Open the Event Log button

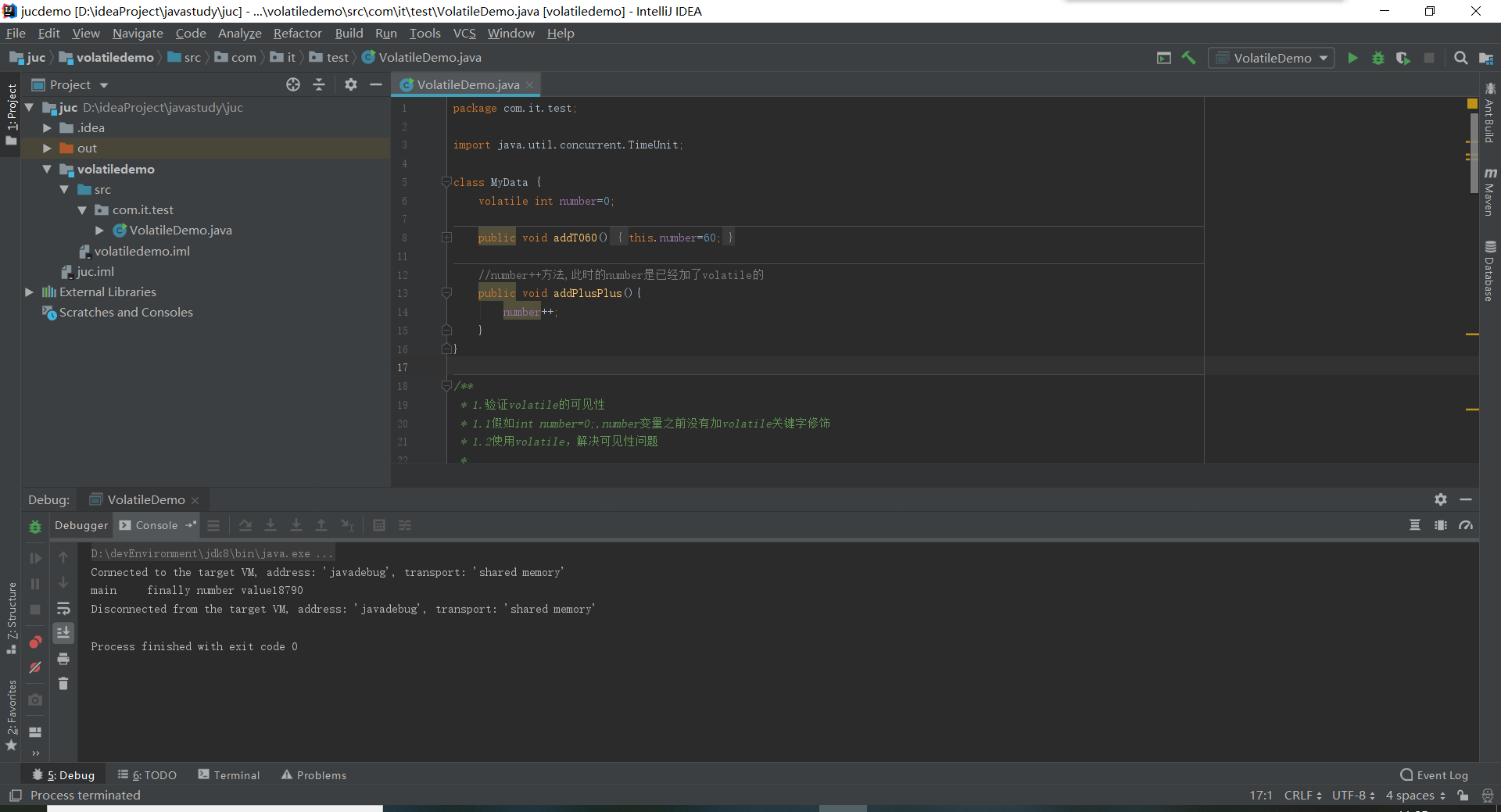[x=1435, y=774]
